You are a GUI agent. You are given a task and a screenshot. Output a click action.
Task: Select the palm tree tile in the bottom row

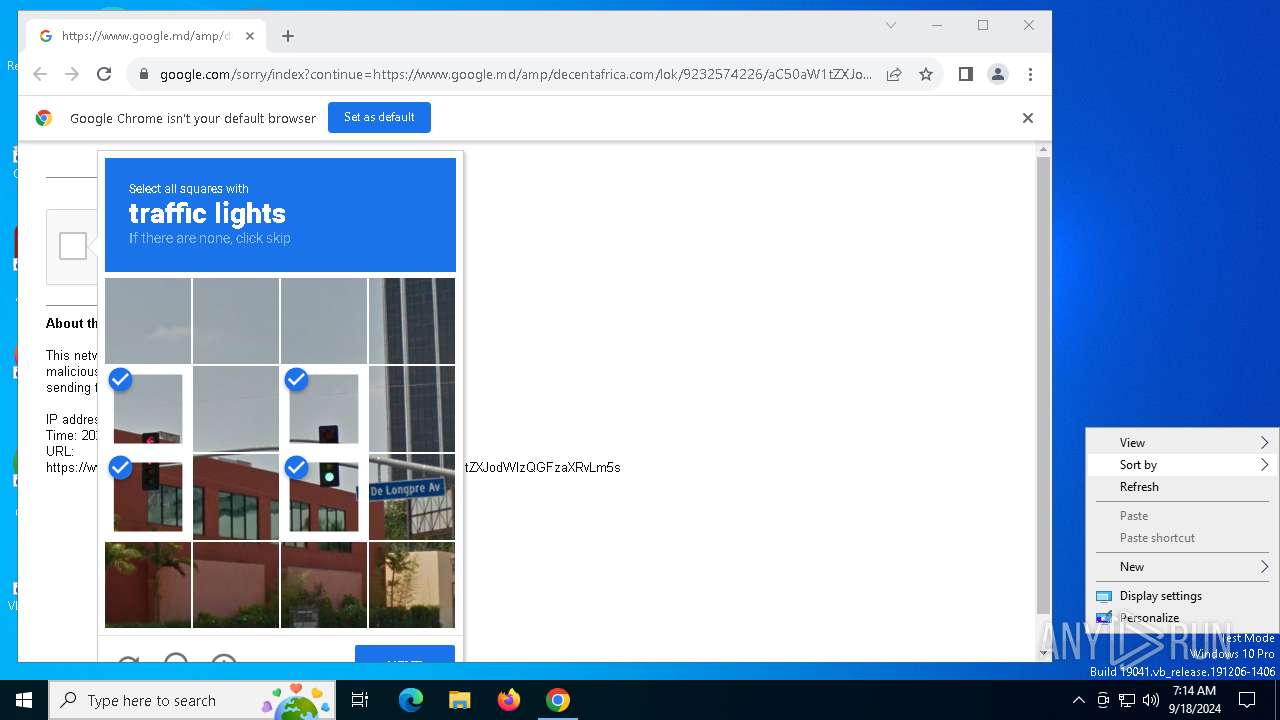(x=148, y=585)
